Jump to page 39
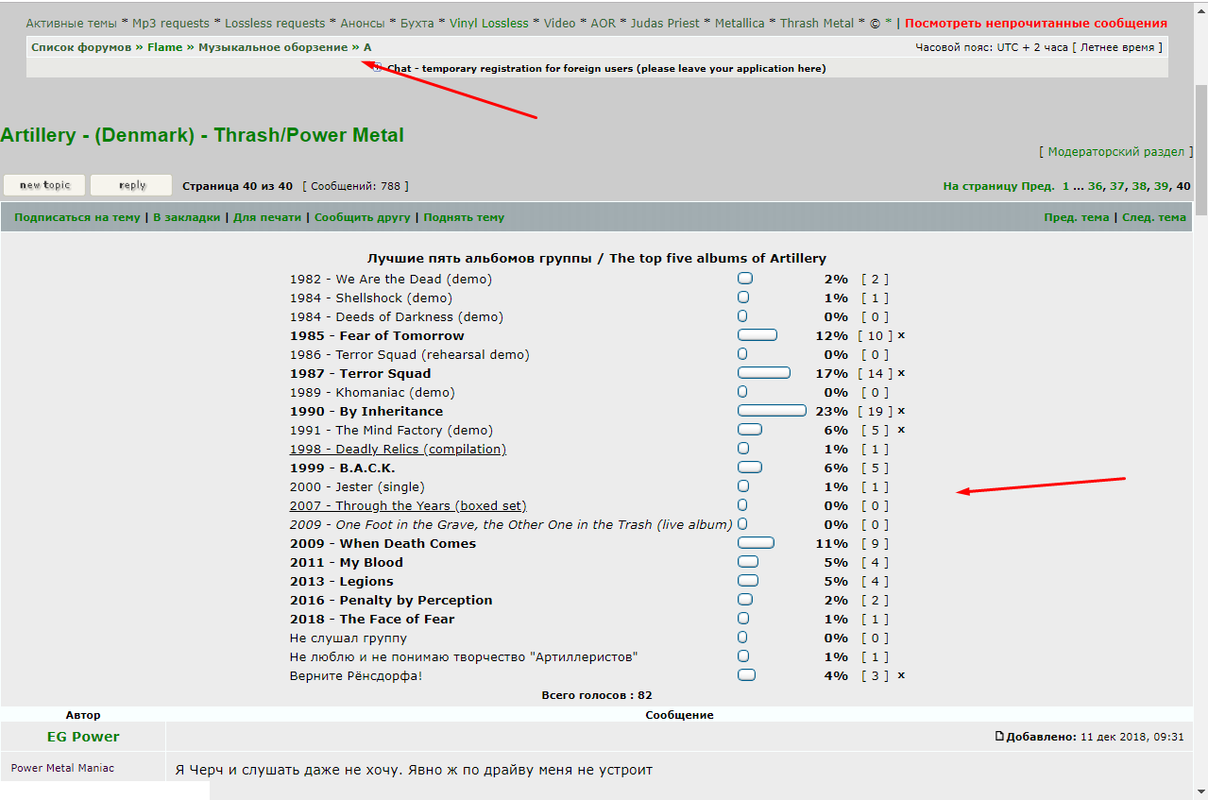1208x800 pixels. click(x=1161, y=186)
